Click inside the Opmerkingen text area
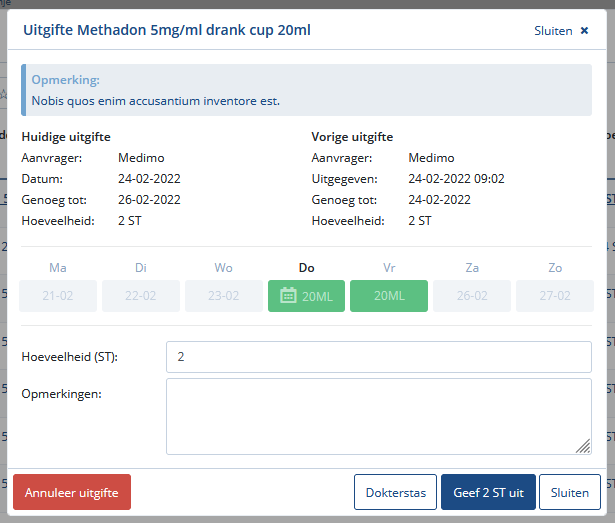The height and width of the screenshot is (523, 615). pos(378,416)
